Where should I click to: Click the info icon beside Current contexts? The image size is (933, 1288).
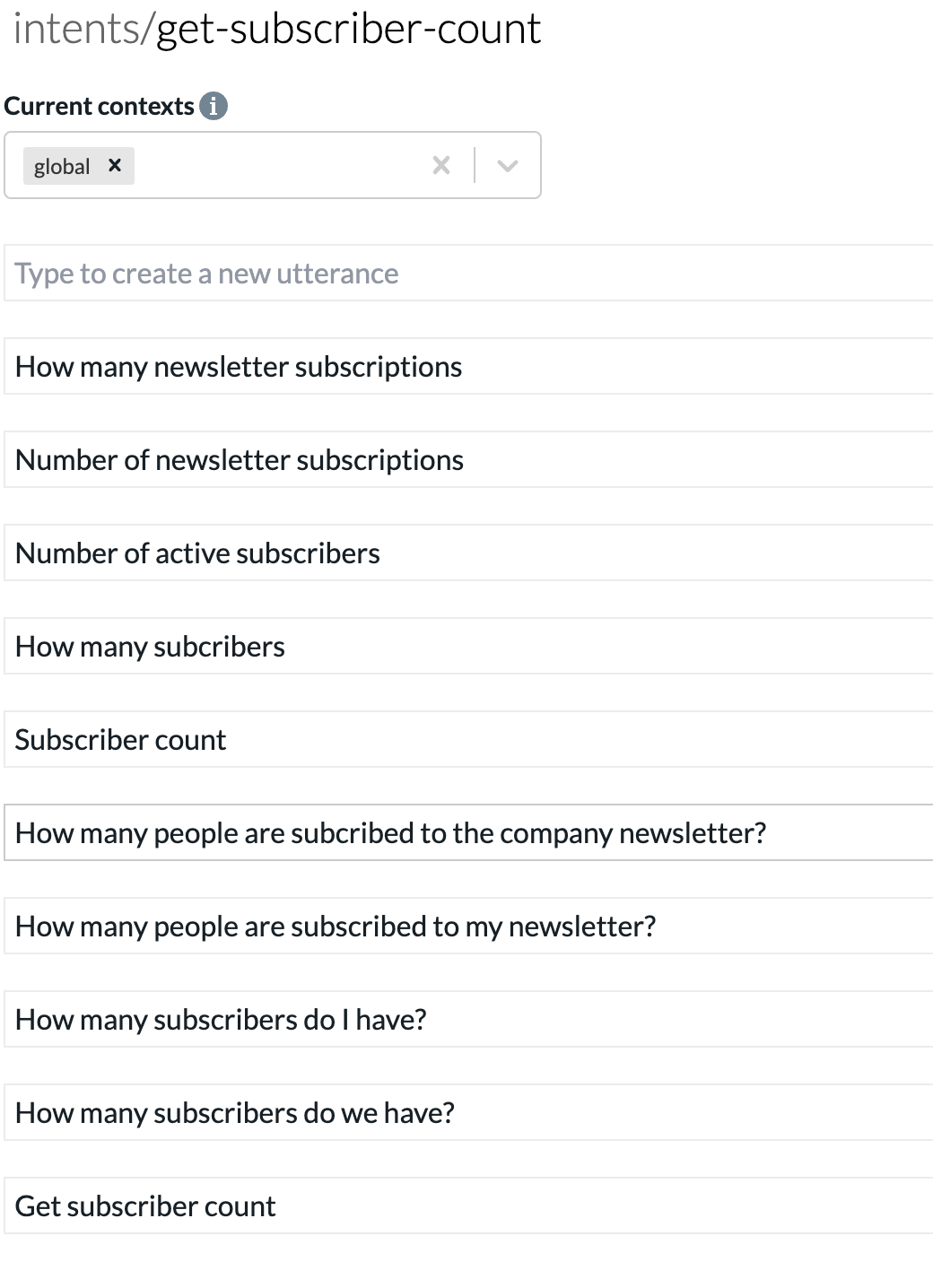(214, 106)
